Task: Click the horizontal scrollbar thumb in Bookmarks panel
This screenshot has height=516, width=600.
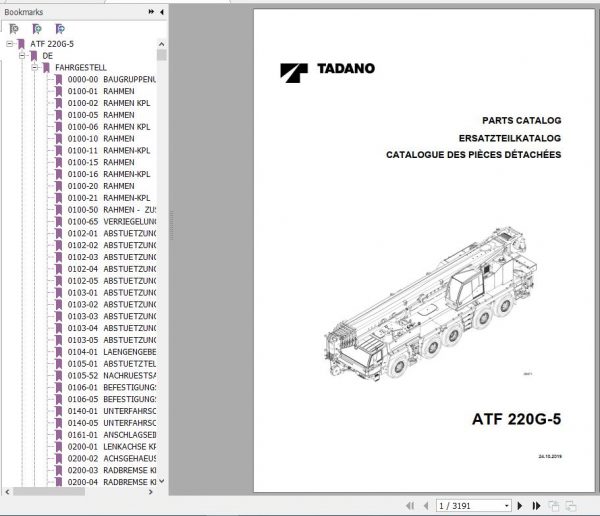Action: [x=49, y=492]
